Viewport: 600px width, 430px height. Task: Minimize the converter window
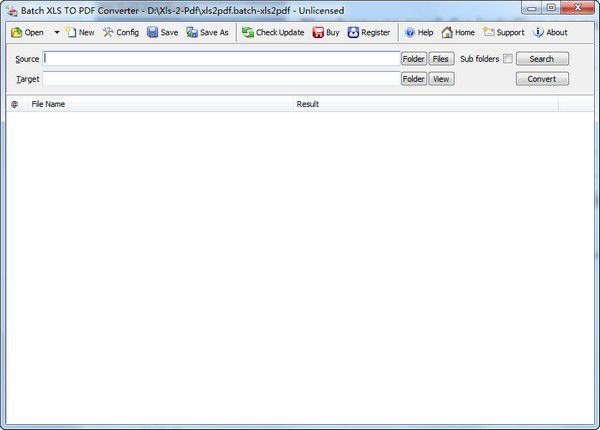[532, 7]
